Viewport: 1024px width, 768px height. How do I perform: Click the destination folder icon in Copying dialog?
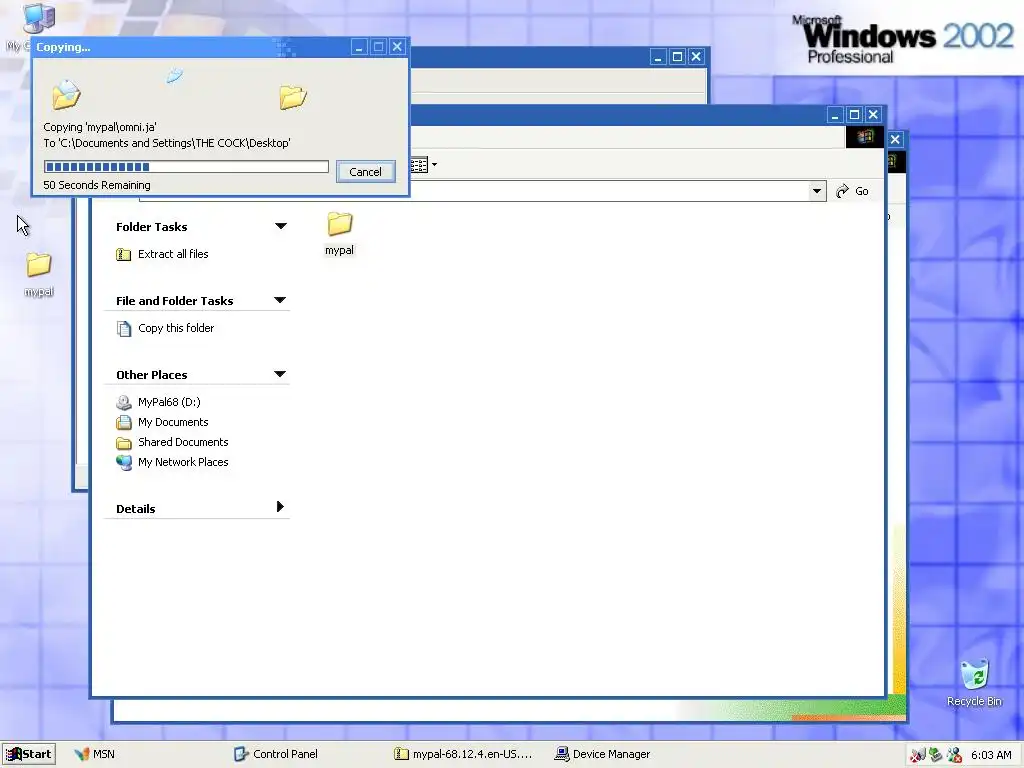tap(293, 97)
